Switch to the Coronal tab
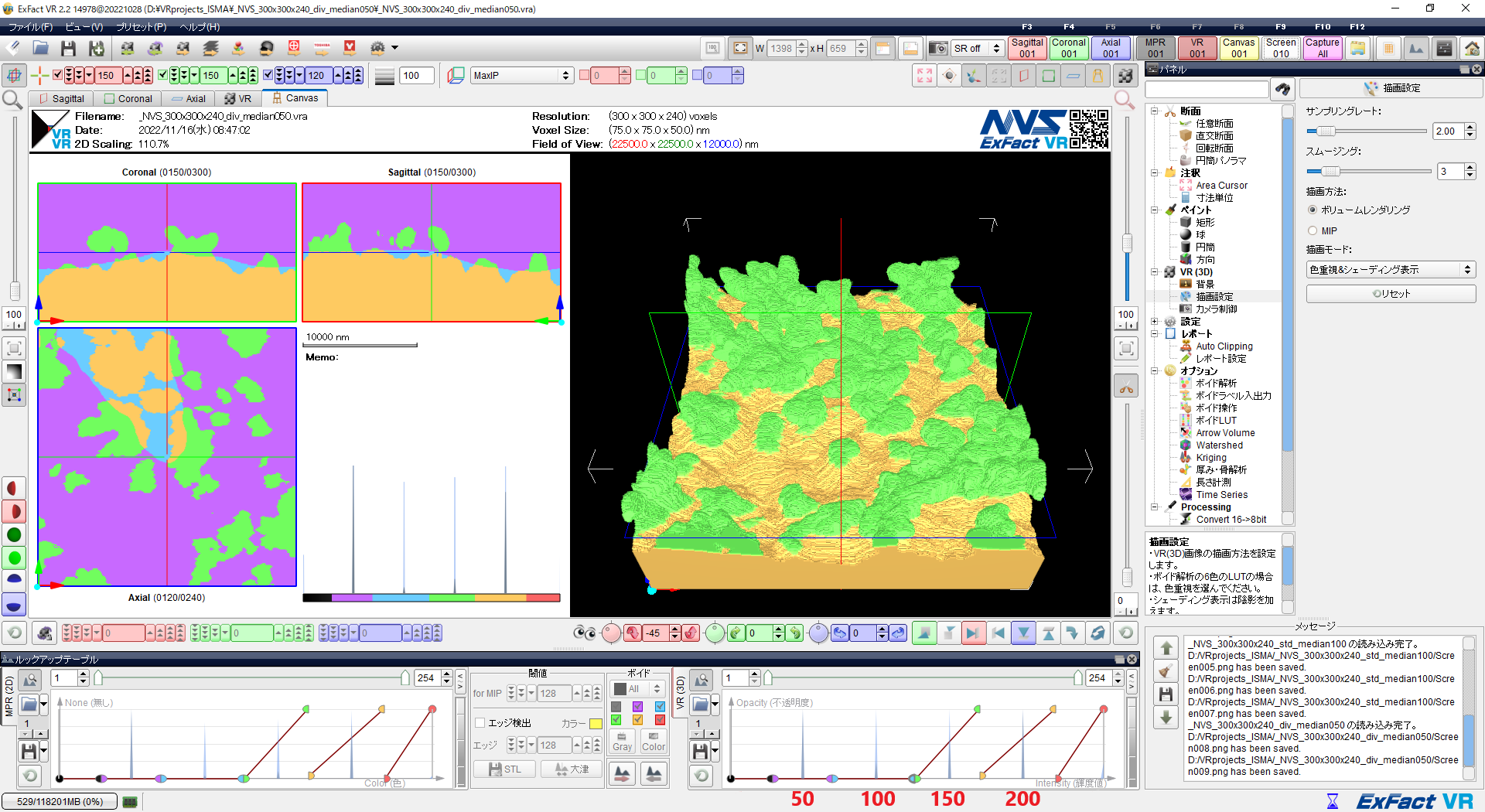The image size is (1485, 812). (x=128, y=99)
